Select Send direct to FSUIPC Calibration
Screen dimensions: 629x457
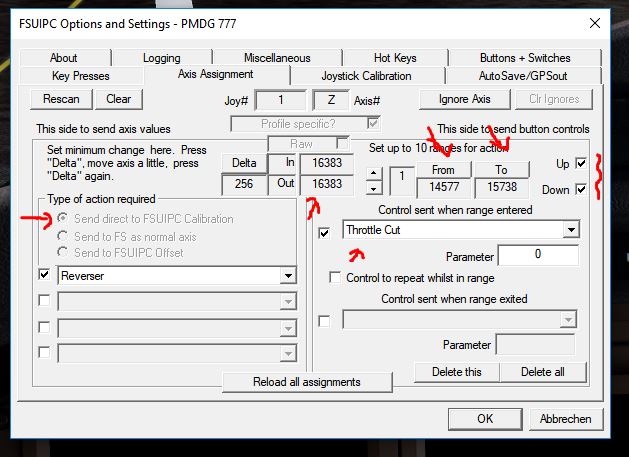pos(62,218)
